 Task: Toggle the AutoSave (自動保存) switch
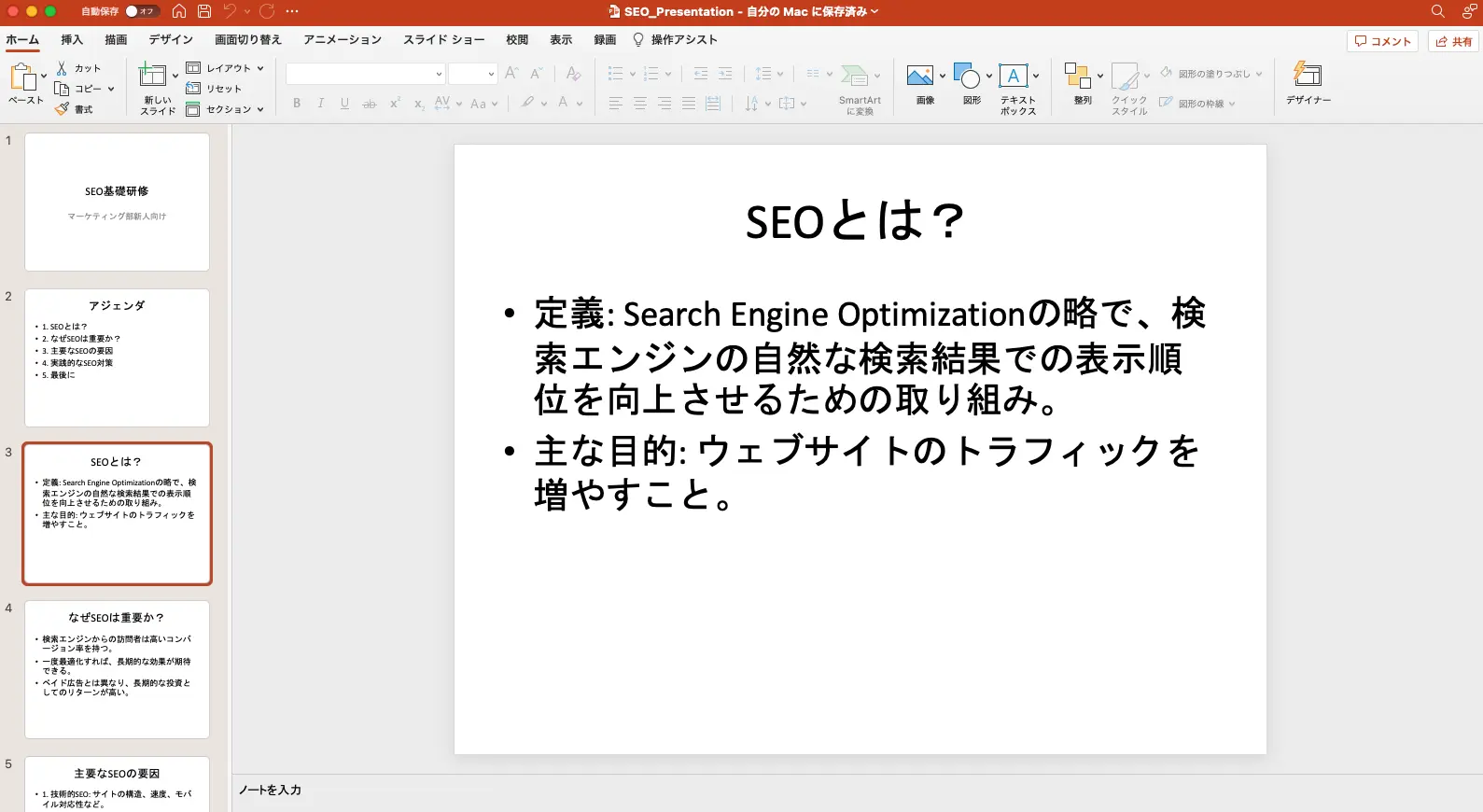142,11
